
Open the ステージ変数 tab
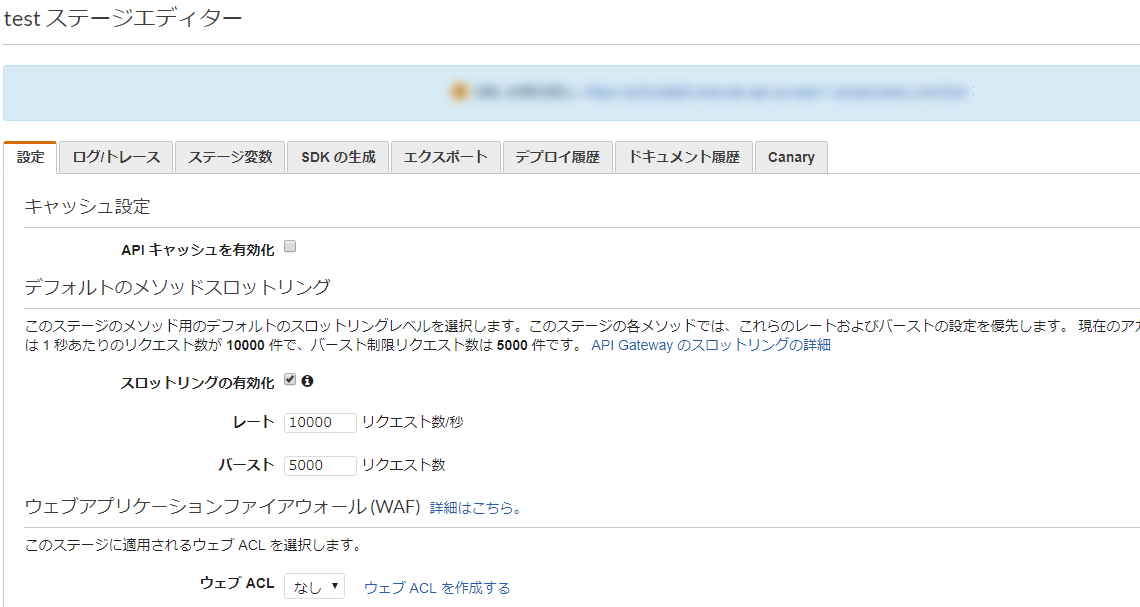(x=230, y=157)
